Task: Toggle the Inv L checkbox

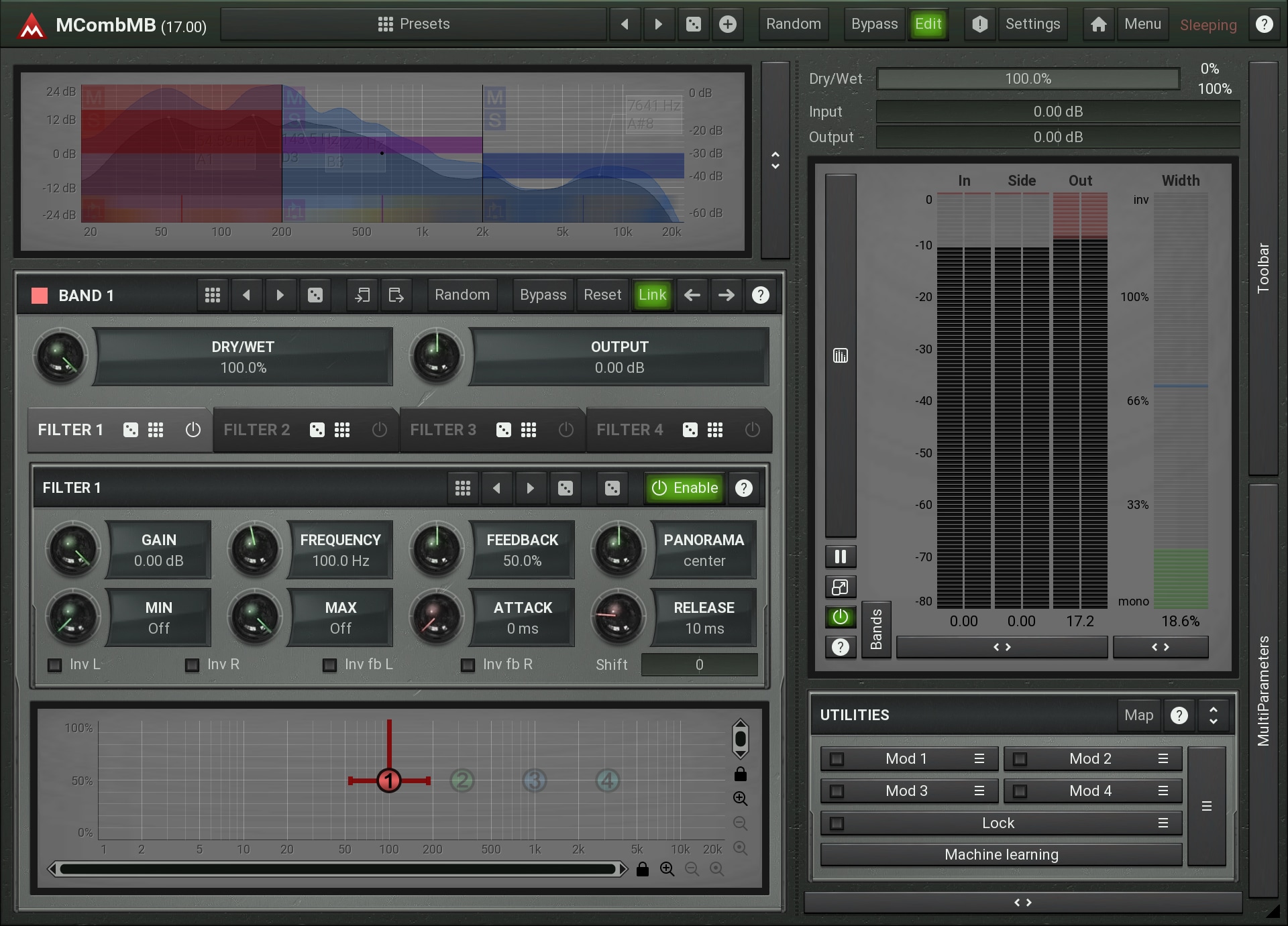Action: (55, 665)
